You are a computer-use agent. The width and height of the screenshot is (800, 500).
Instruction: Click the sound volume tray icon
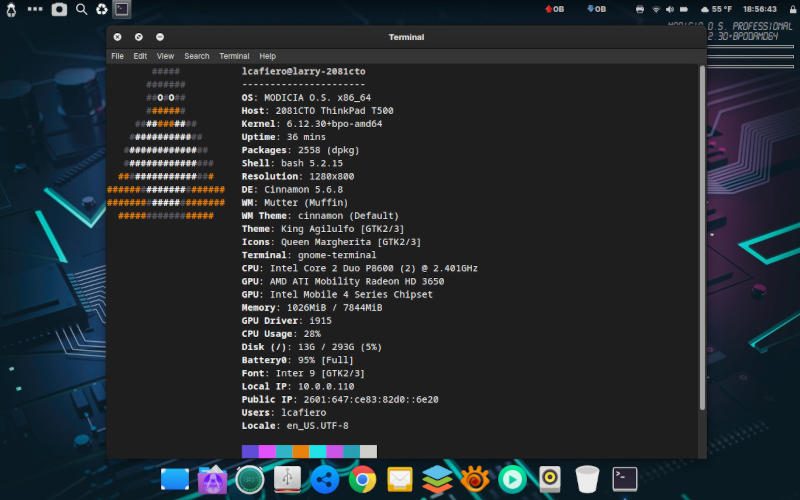[669, 9]
